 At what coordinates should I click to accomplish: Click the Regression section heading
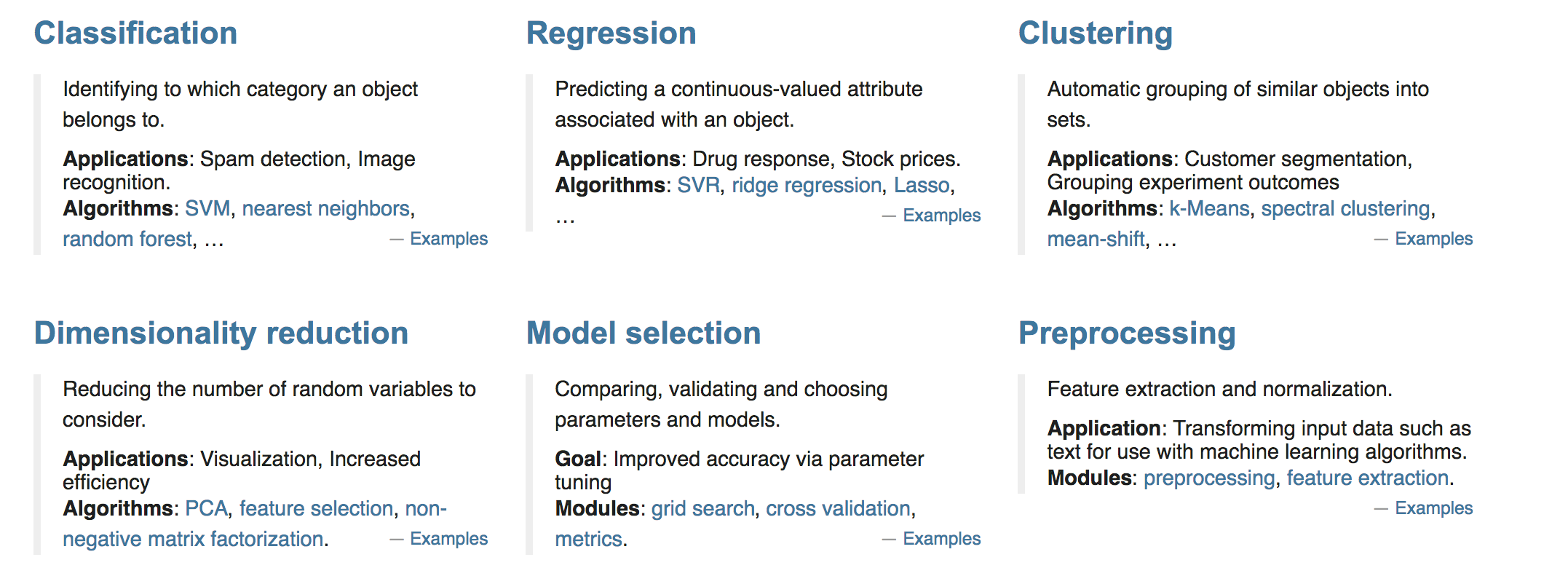coord(611,33)
